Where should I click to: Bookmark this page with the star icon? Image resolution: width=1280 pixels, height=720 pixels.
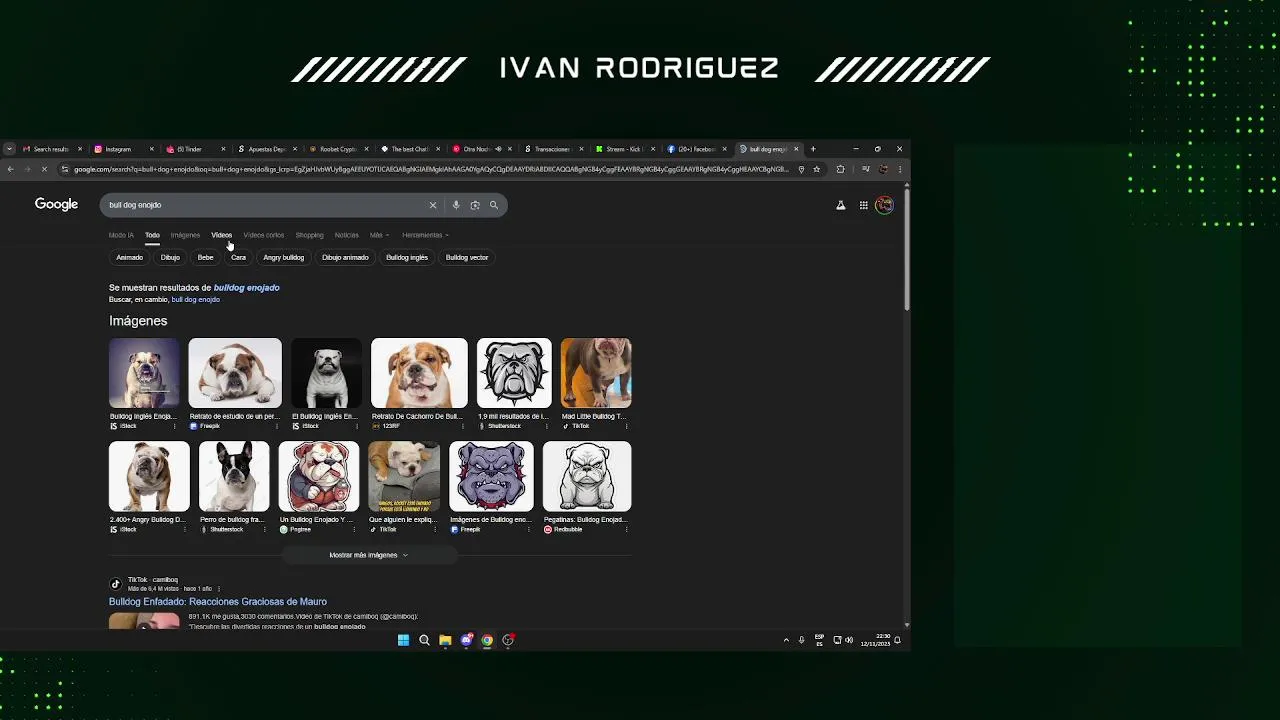point(817,169)
